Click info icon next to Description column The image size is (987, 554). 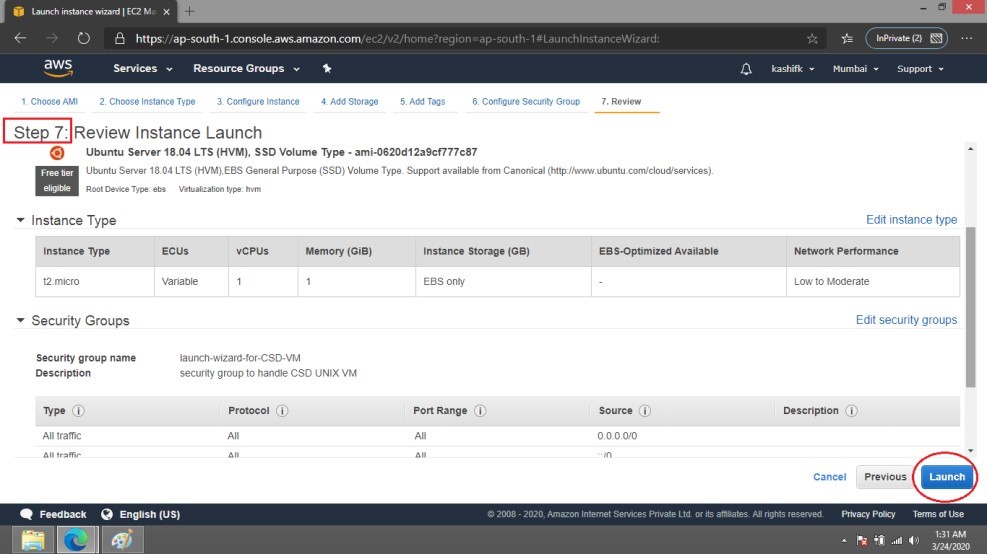[x=851, y=410]
